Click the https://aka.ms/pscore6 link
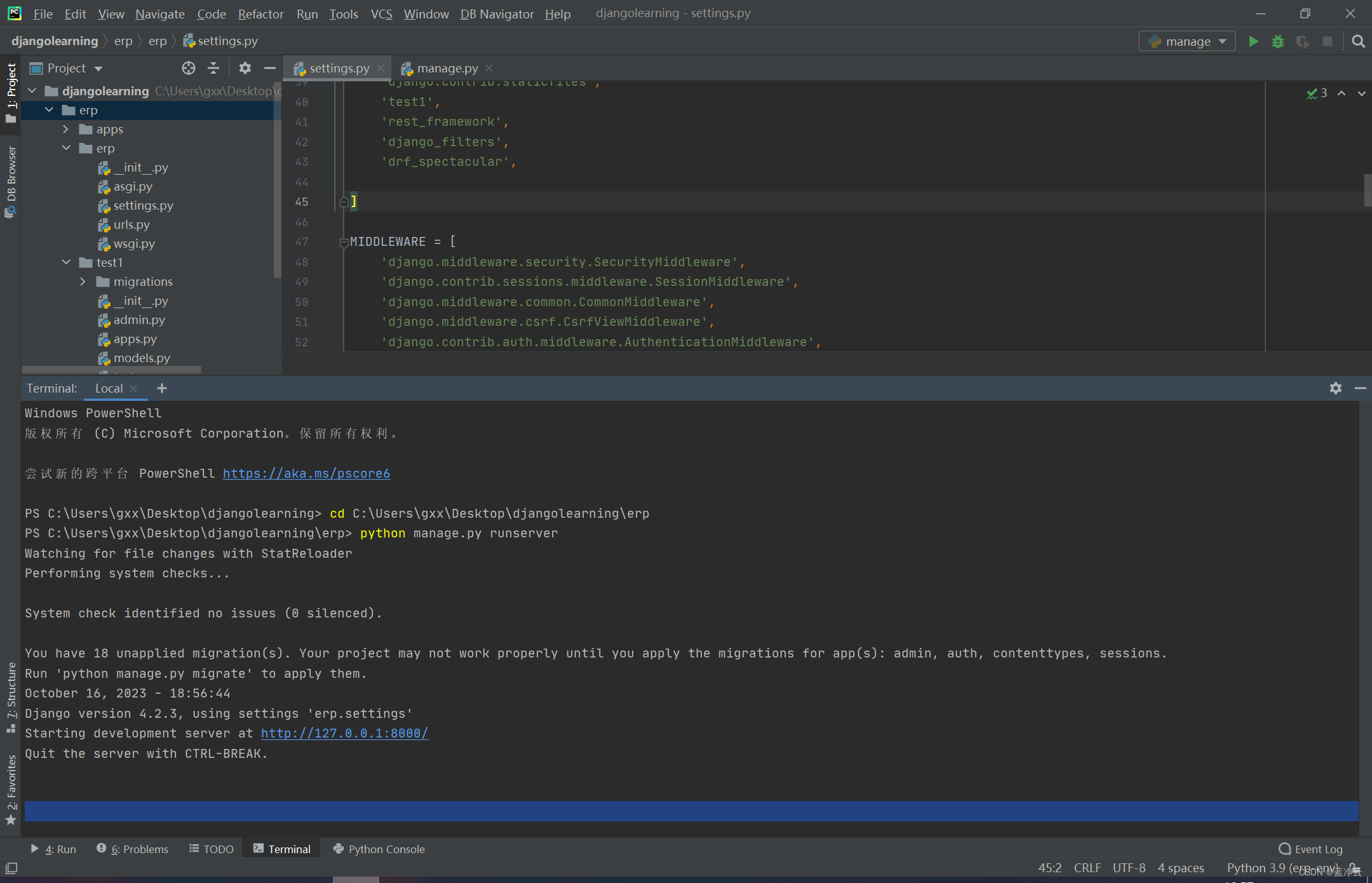The height and width of the screenshot is (883, 1372). 306,473
